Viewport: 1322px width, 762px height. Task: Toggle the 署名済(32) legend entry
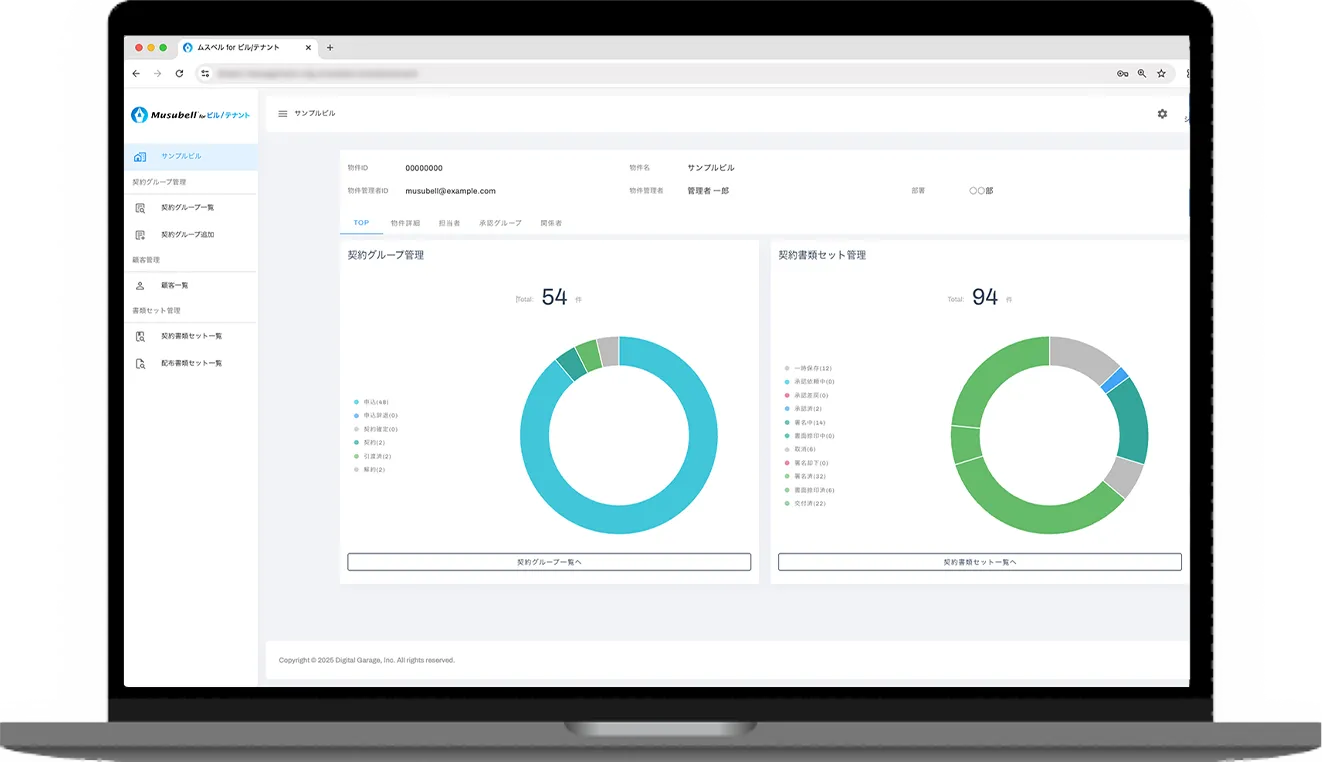(808, 477)
